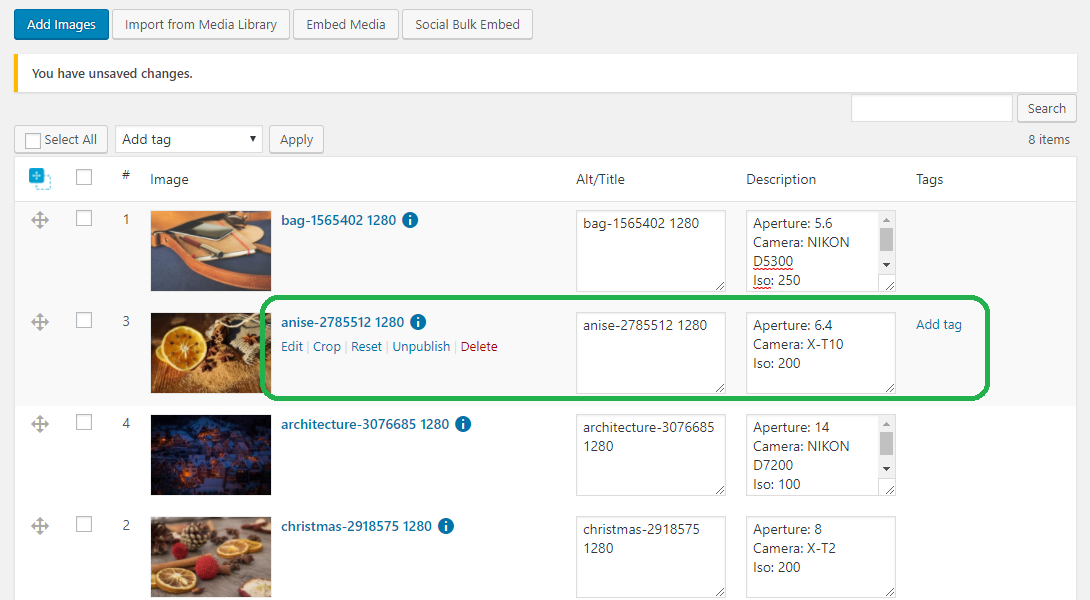Click the info icon next to bag-1565402 1280
The width and height of the screenshot is (1090, 600).
click(410, 220)
